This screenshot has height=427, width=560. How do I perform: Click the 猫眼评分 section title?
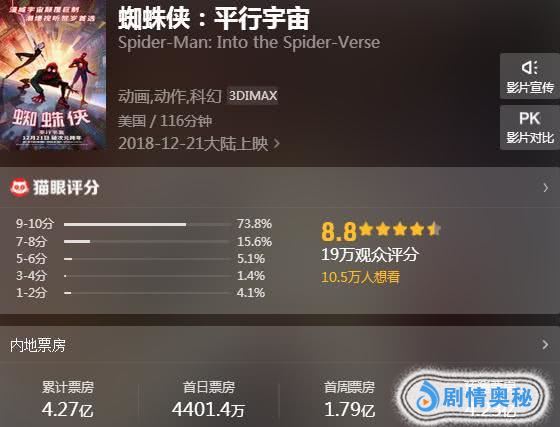click(x=66, y=187)
